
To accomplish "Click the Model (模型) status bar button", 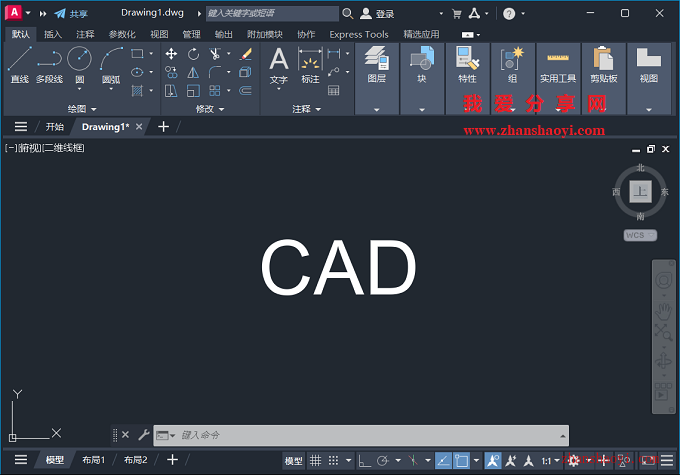I will tap(293, 461).
